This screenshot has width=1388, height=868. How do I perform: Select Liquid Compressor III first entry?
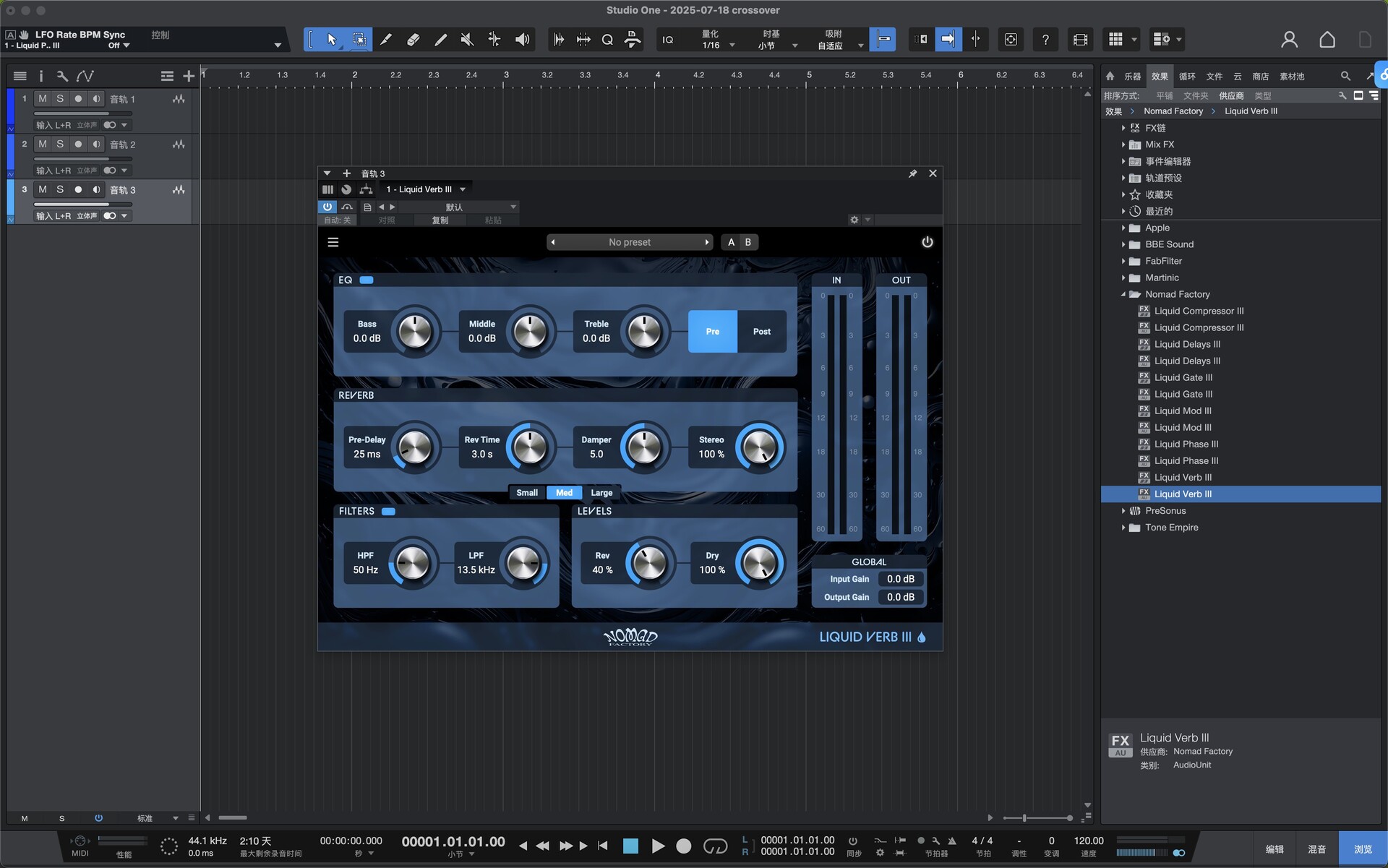click(x=1199, y=311)
